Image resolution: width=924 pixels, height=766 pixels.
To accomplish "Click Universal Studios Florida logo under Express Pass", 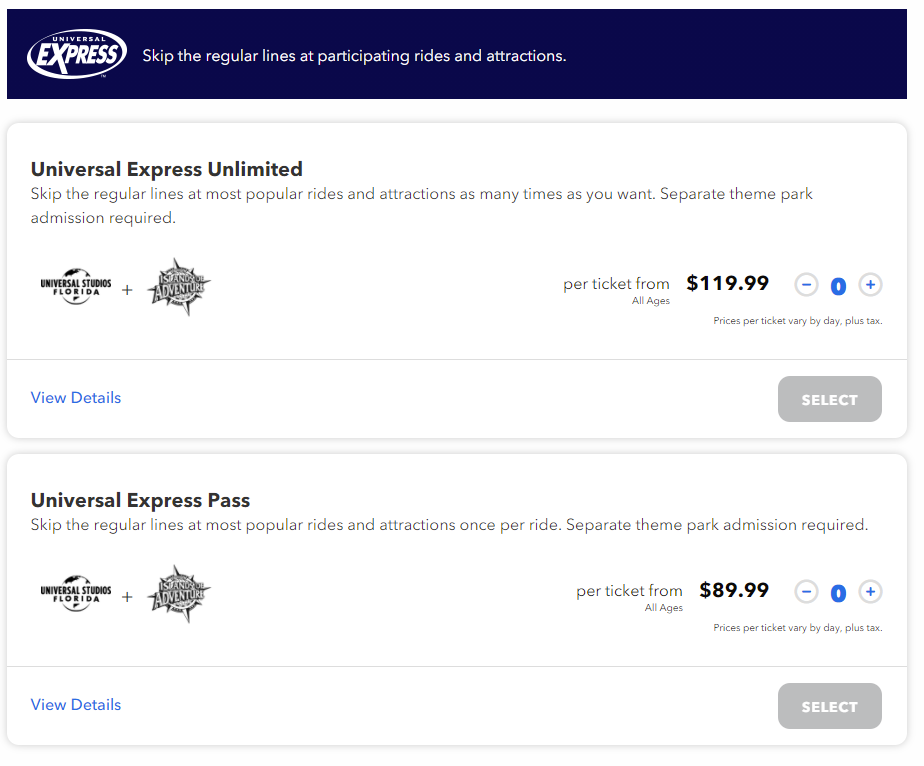I will 76,595.
